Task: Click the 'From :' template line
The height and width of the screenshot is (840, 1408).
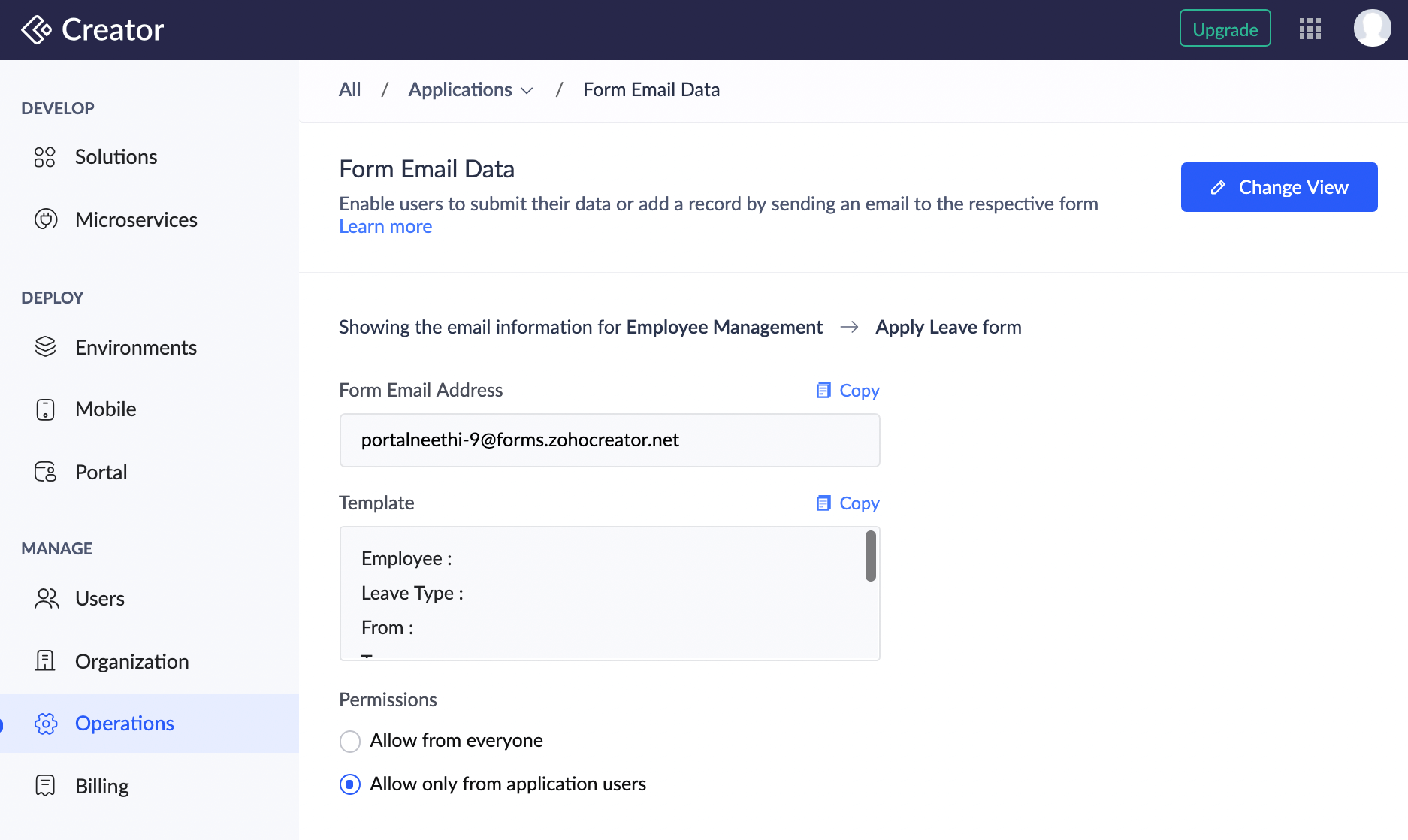Action: click(x=388, y=627)
